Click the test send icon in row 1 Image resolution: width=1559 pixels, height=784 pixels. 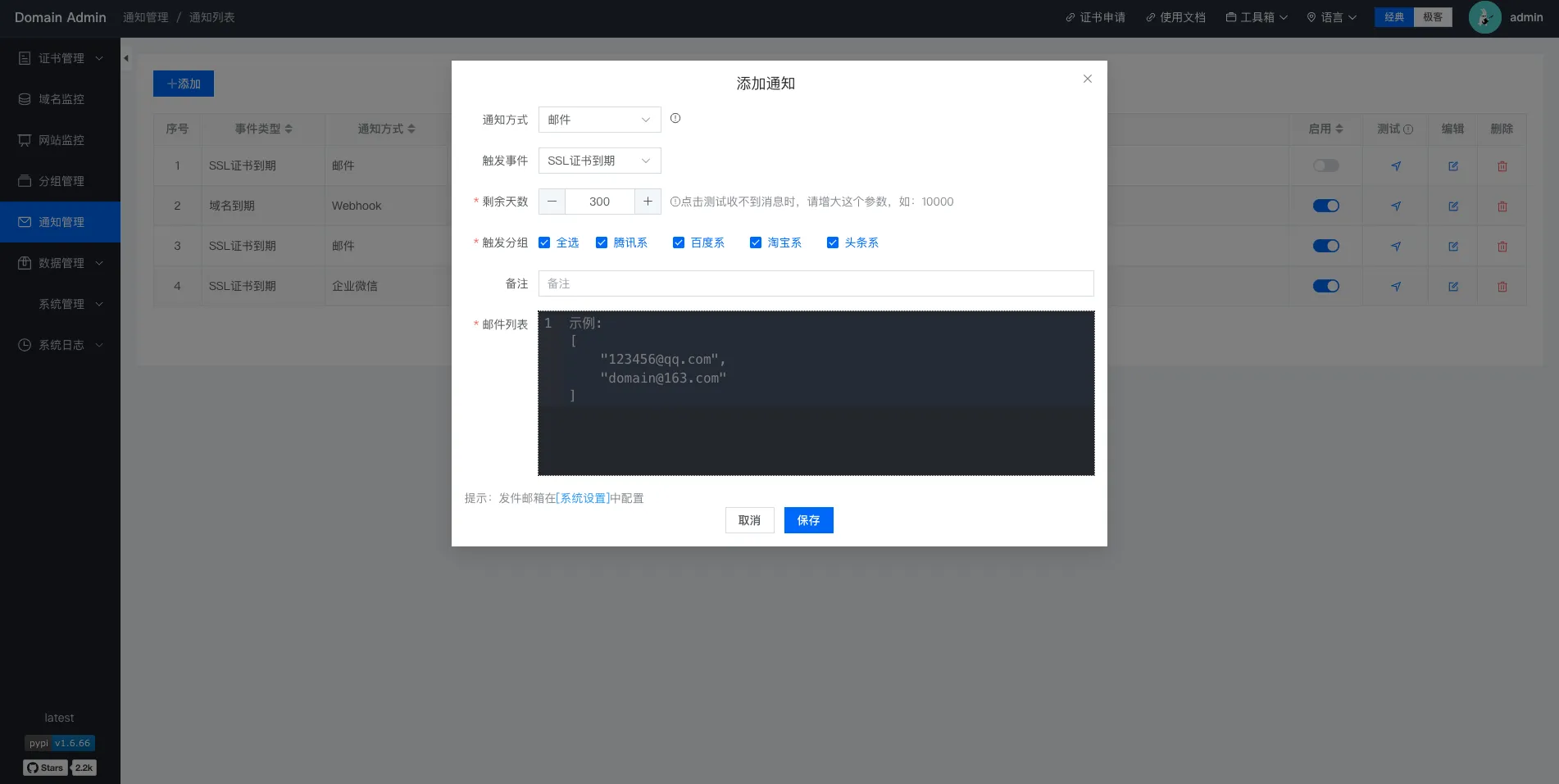pos(1396,166)
